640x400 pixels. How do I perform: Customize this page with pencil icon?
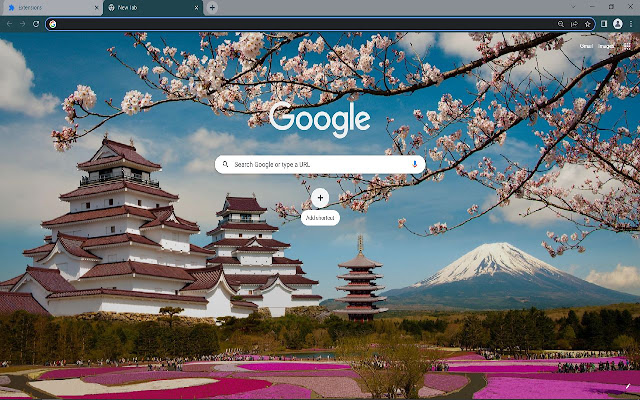coord(630,386)
